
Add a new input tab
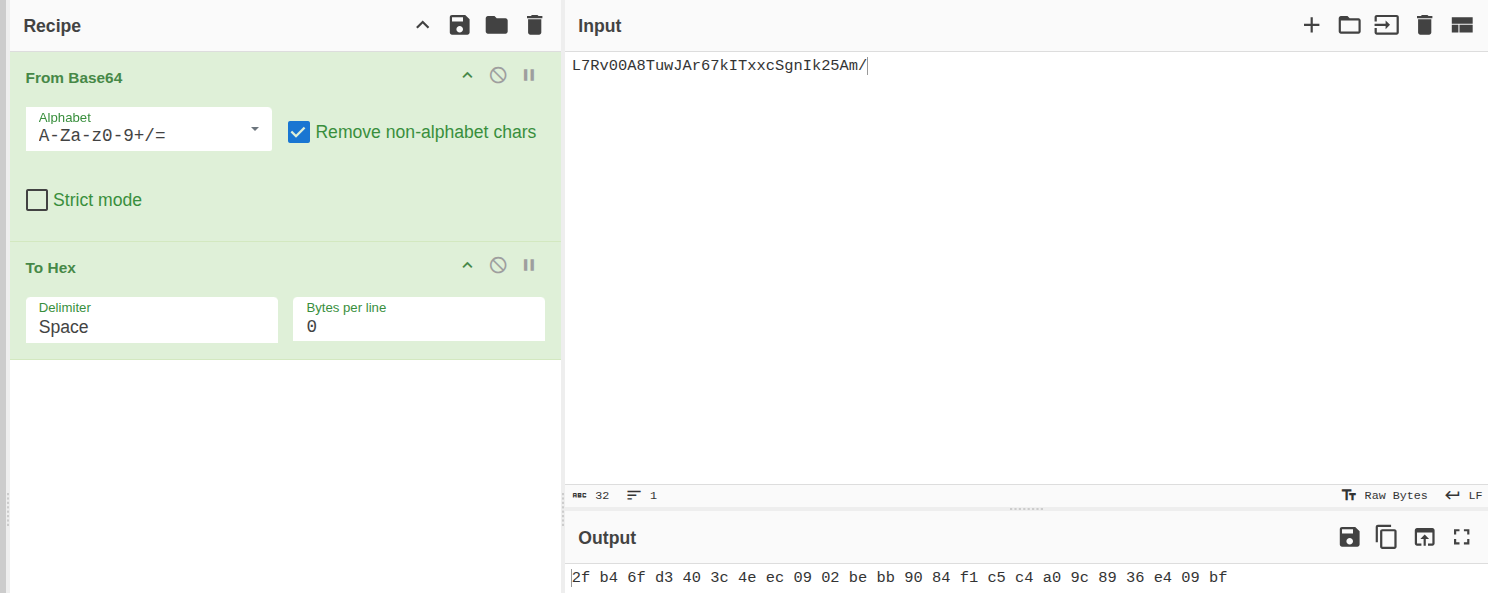click(1311, 25)
